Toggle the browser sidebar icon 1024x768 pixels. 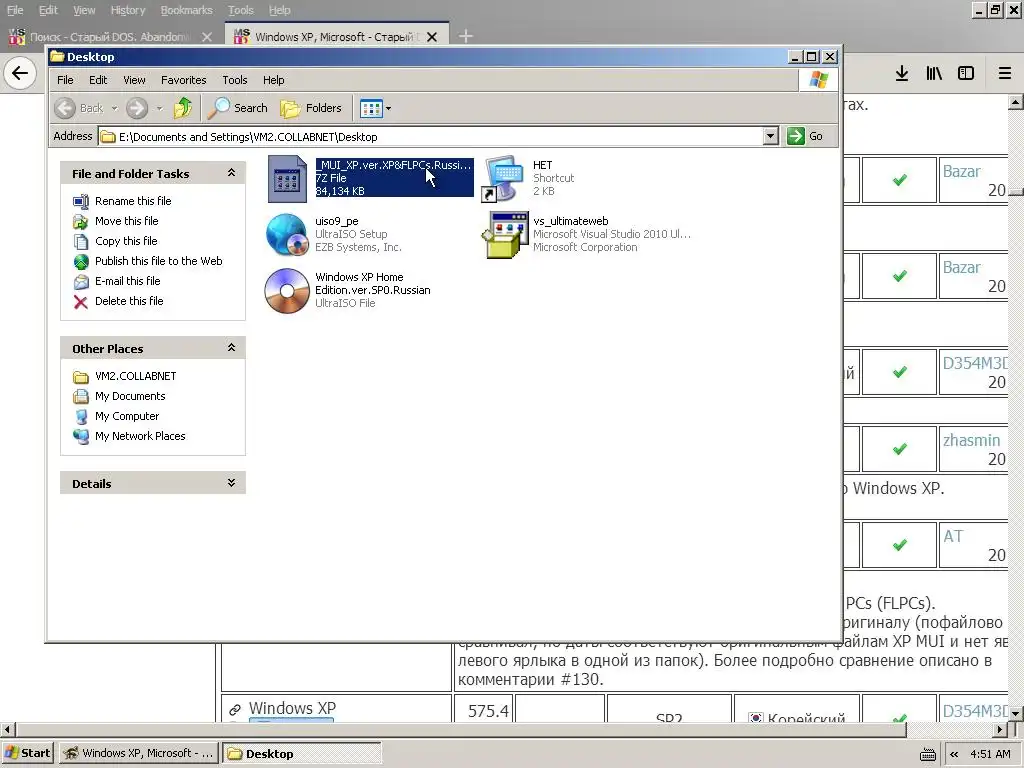click(x=966, y=73)
